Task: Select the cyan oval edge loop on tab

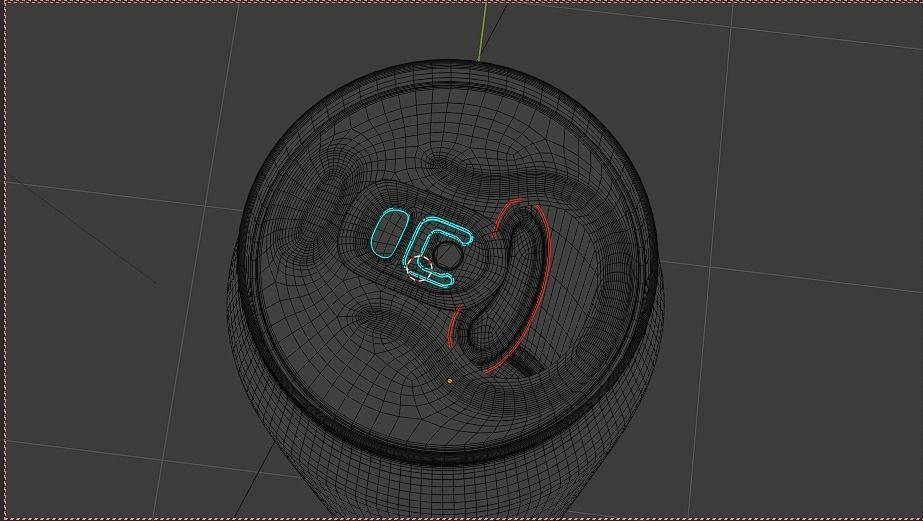Action: pyautogui.click(x=390, y=234)
